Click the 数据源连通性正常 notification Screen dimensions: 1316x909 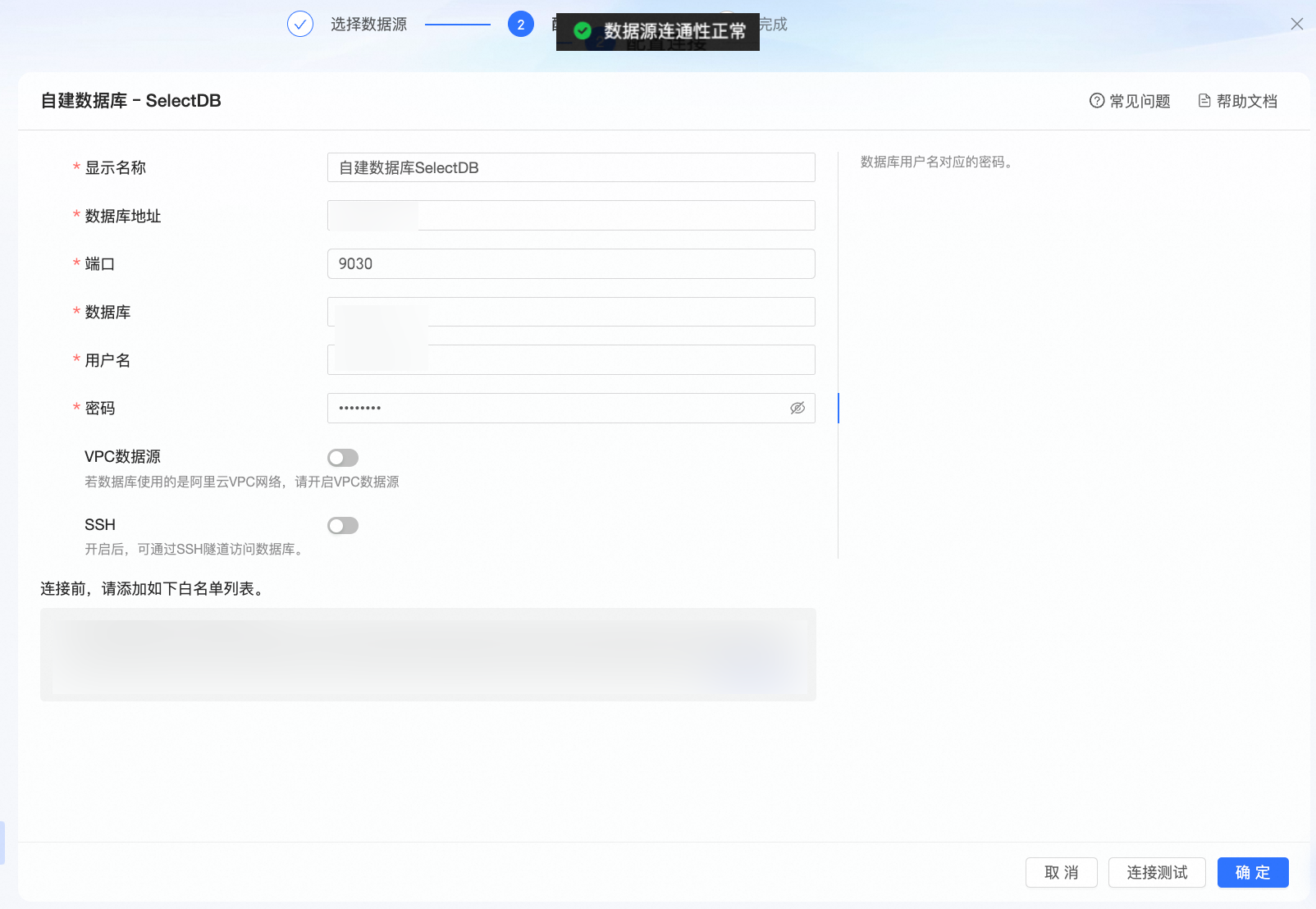pyautogui.click(x=658, y=31)
